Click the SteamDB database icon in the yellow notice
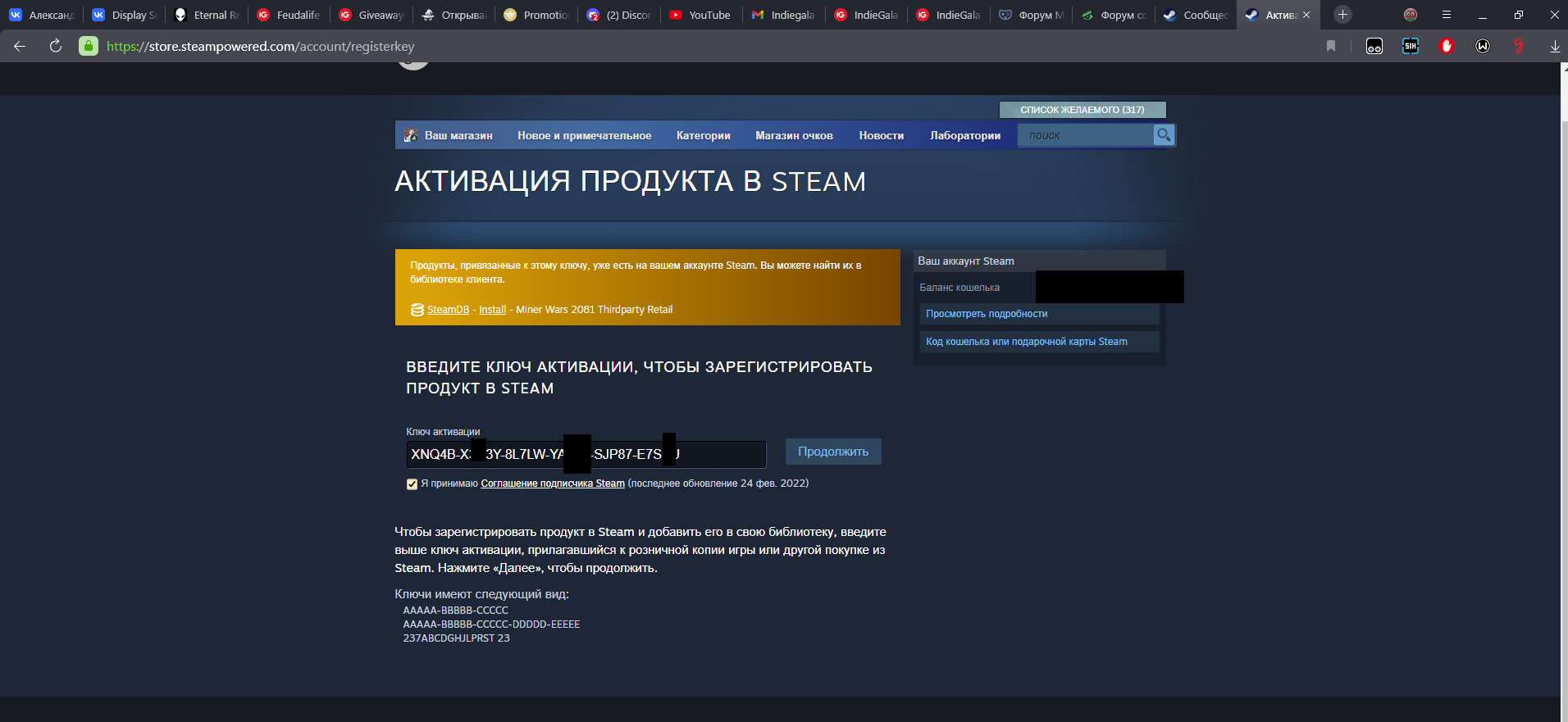This screenshot has height=722, width=1568. click(x=417, y=310)
